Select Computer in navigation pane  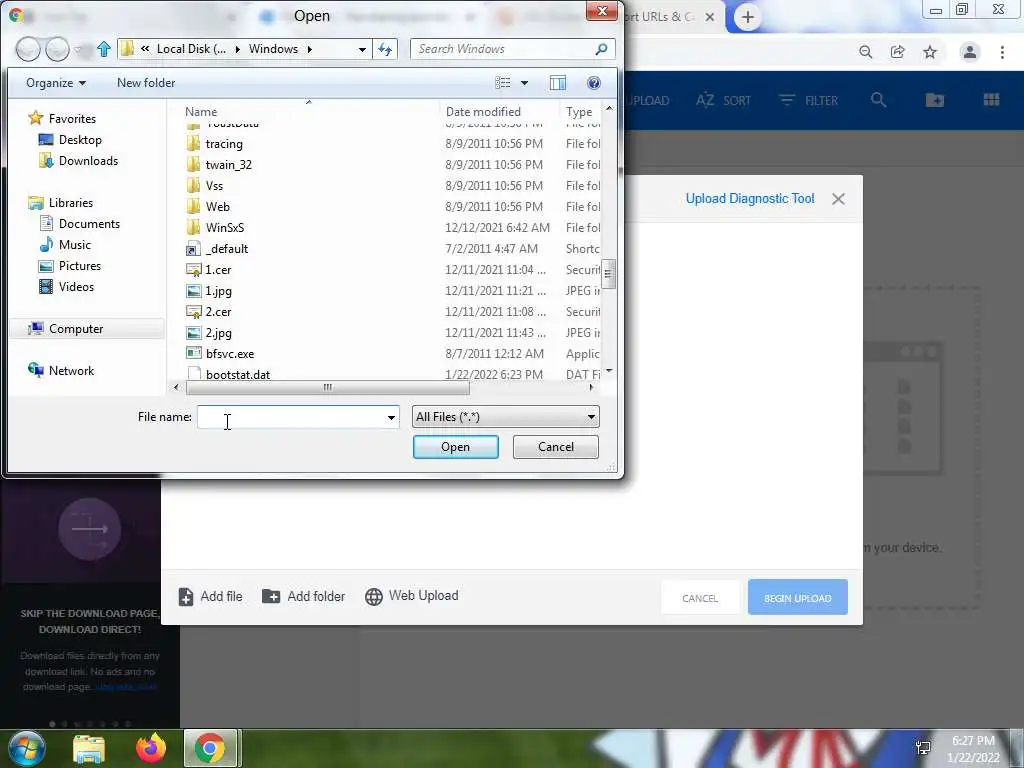[x=65, y=328]
